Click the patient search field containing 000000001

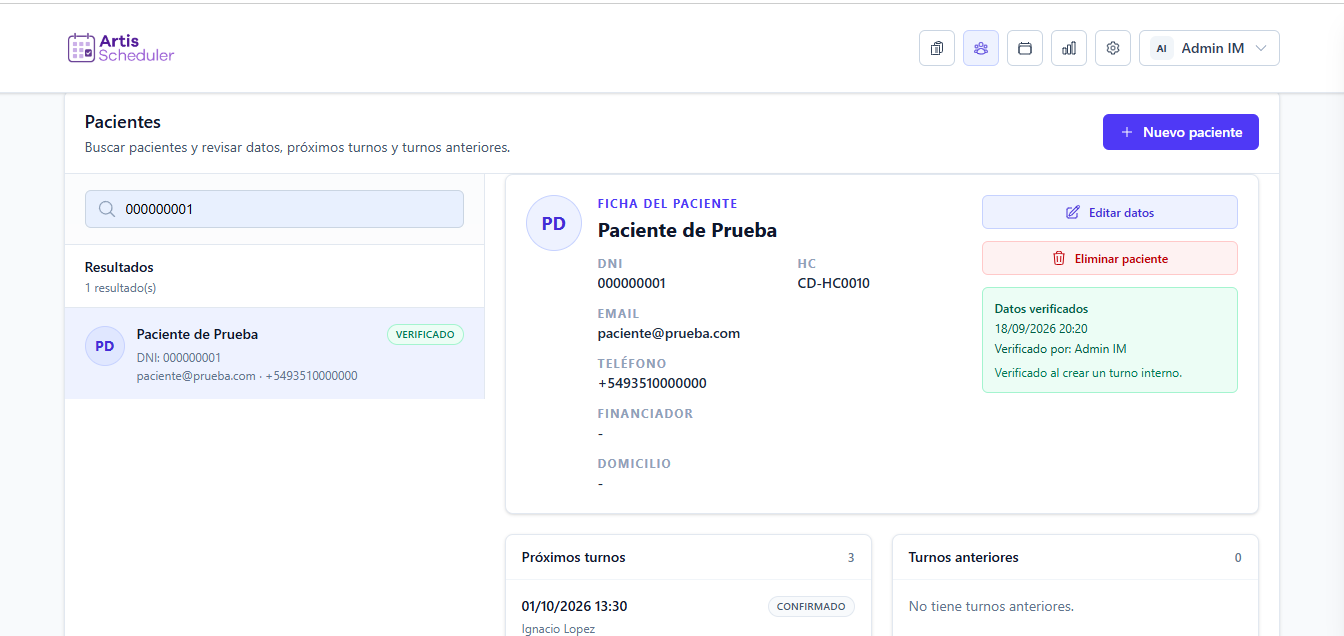[x=274, y=209]
